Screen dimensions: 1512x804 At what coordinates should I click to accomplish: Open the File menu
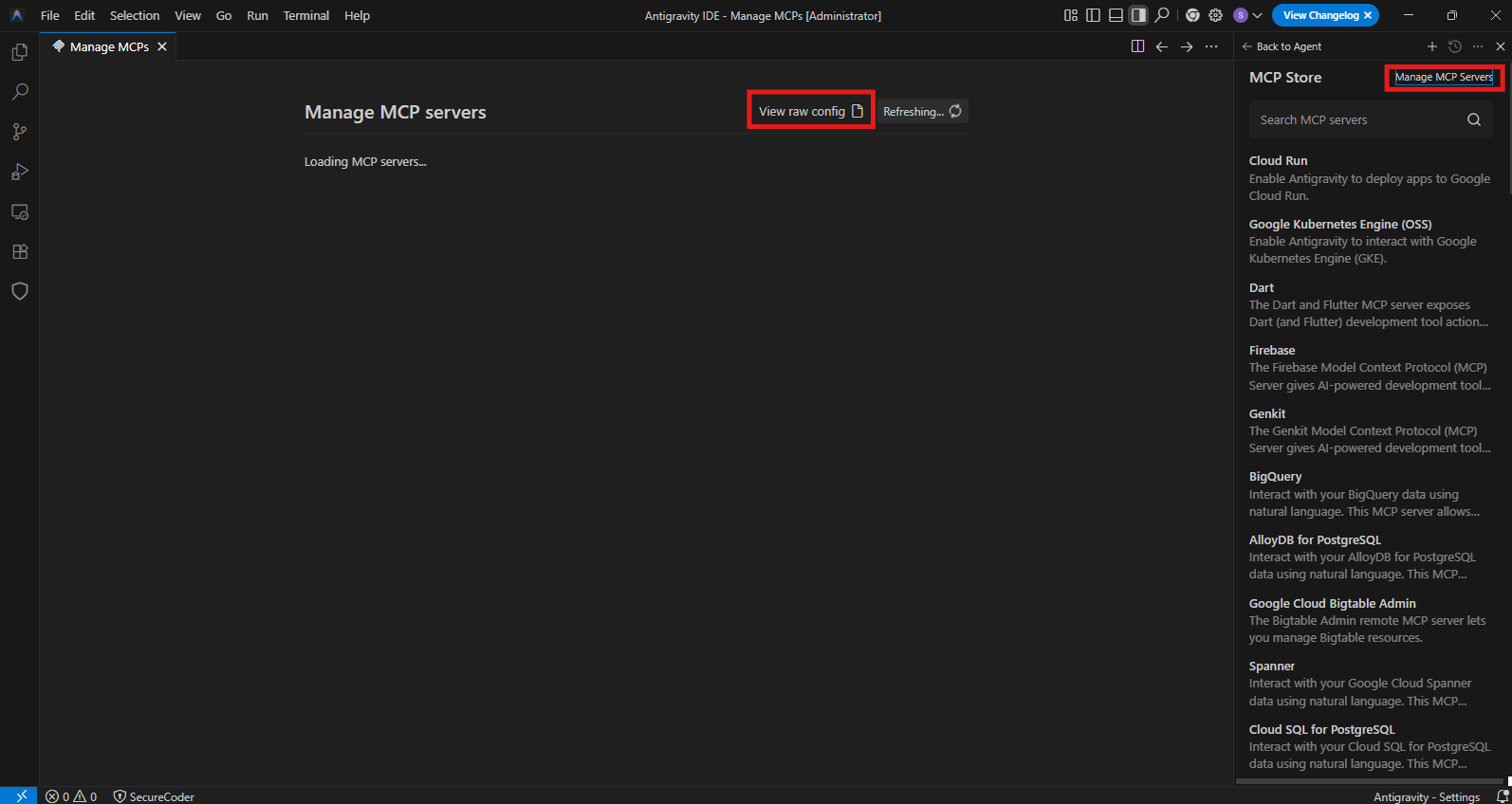[50, 15]
